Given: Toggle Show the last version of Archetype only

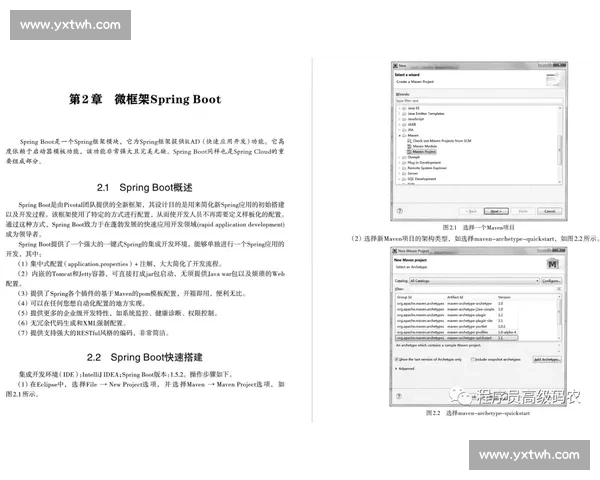Looking at the screenshot, I should click(x=397, y=359).
